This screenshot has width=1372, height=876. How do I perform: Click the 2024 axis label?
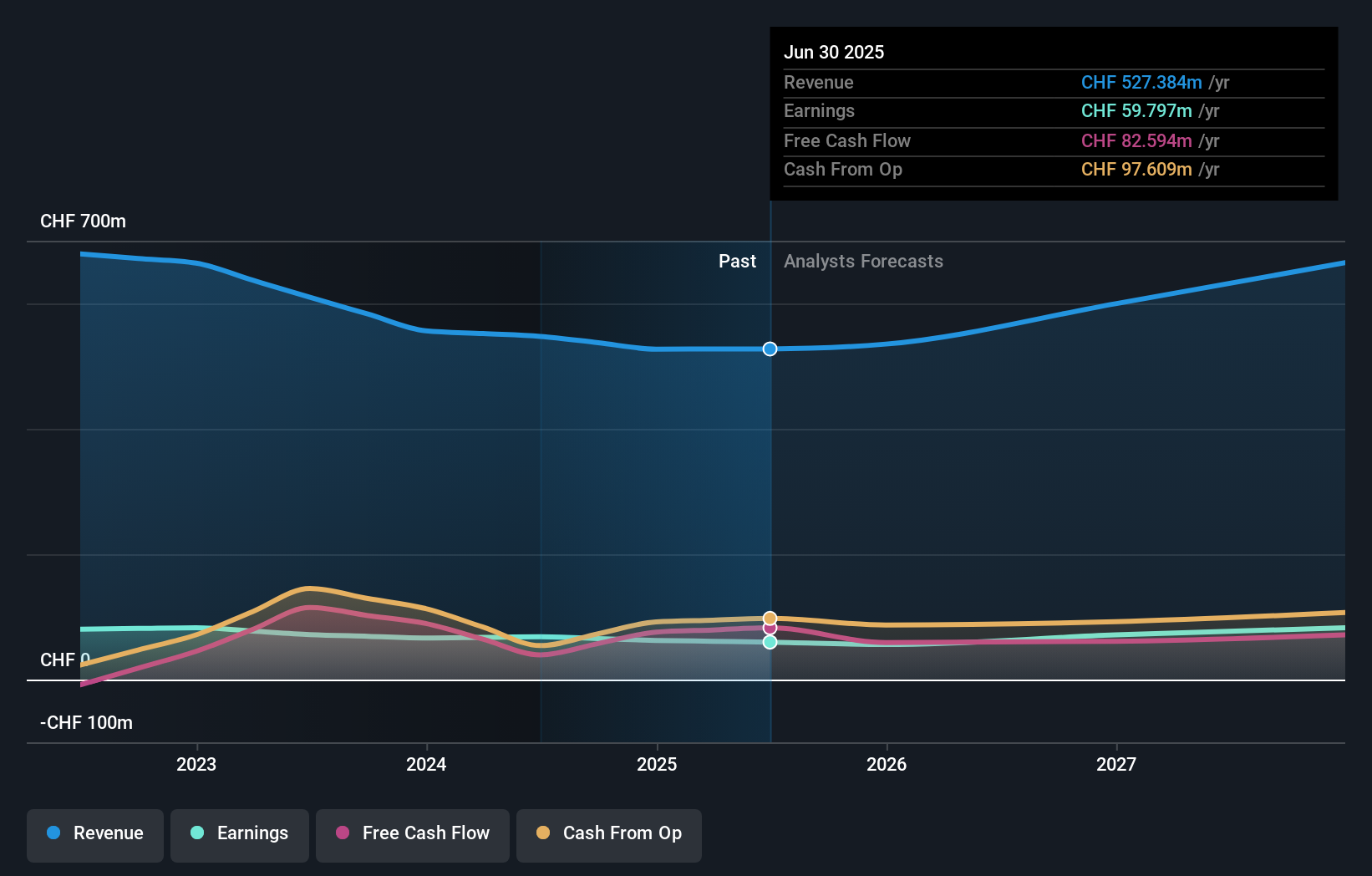(x=426, y=763)
